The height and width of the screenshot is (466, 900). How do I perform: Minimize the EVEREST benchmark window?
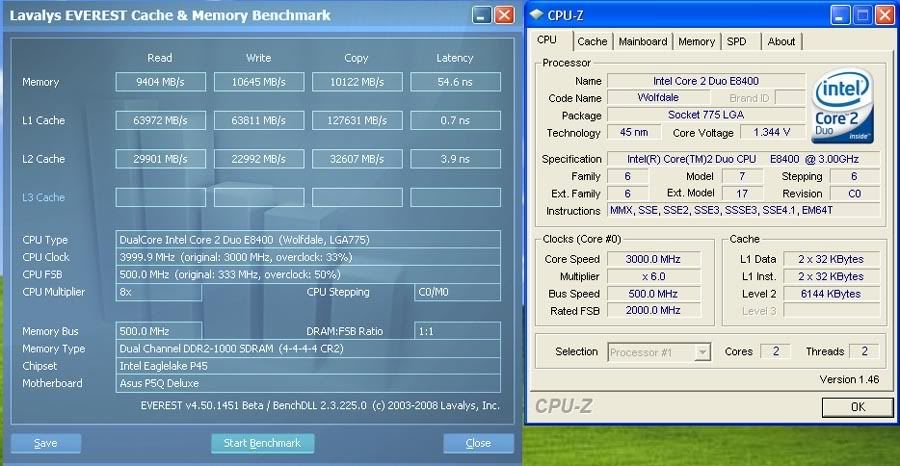482,15
